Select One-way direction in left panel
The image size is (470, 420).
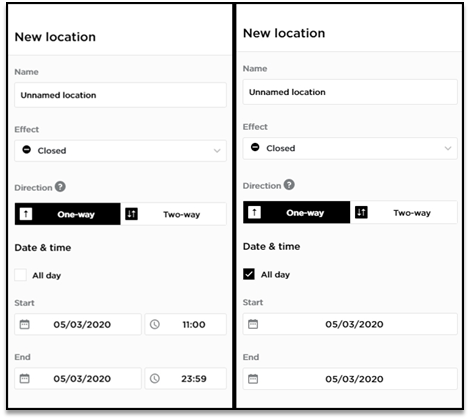pos(68,214)
